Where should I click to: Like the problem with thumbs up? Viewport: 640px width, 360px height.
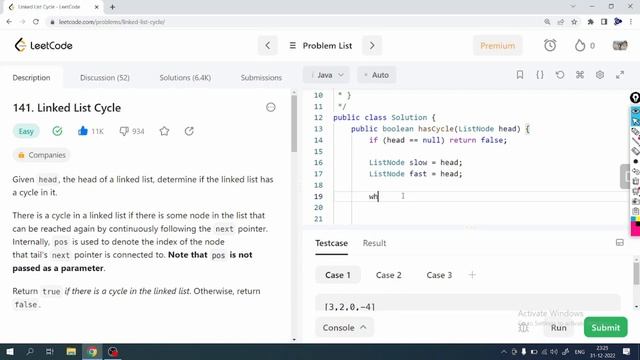[x=82, y=131]
